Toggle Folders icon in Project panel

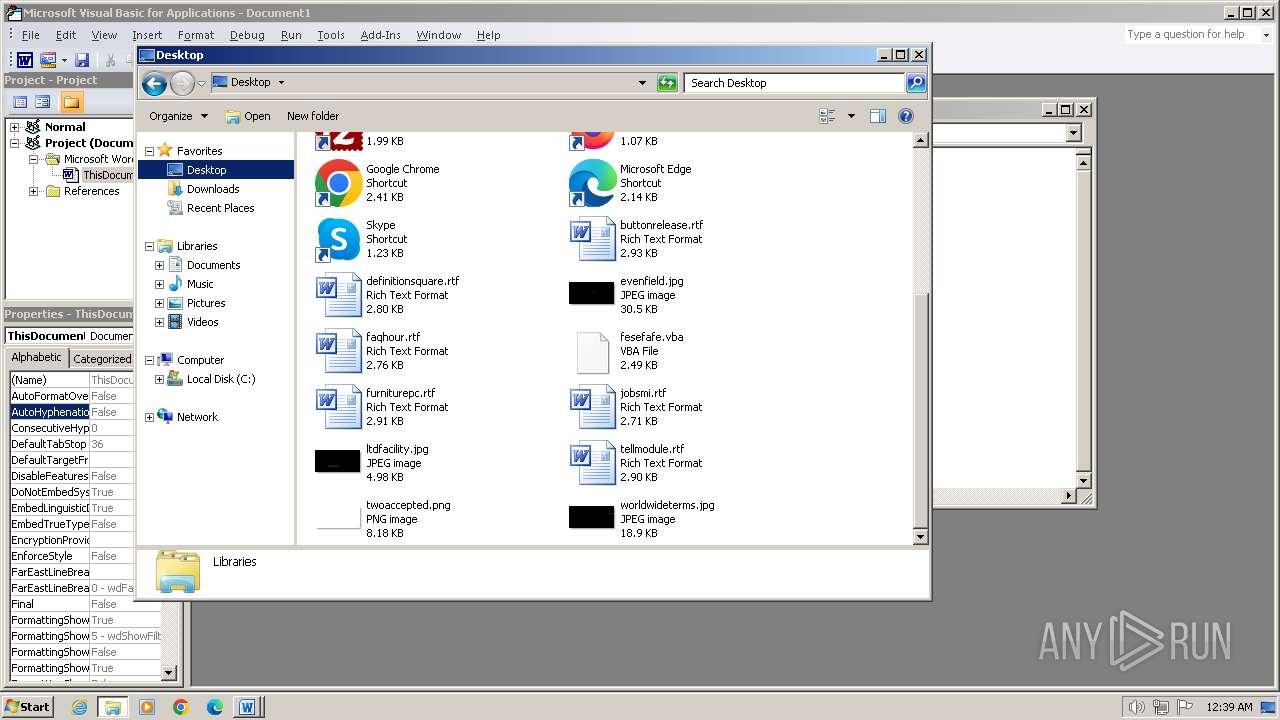coord(71,102)
